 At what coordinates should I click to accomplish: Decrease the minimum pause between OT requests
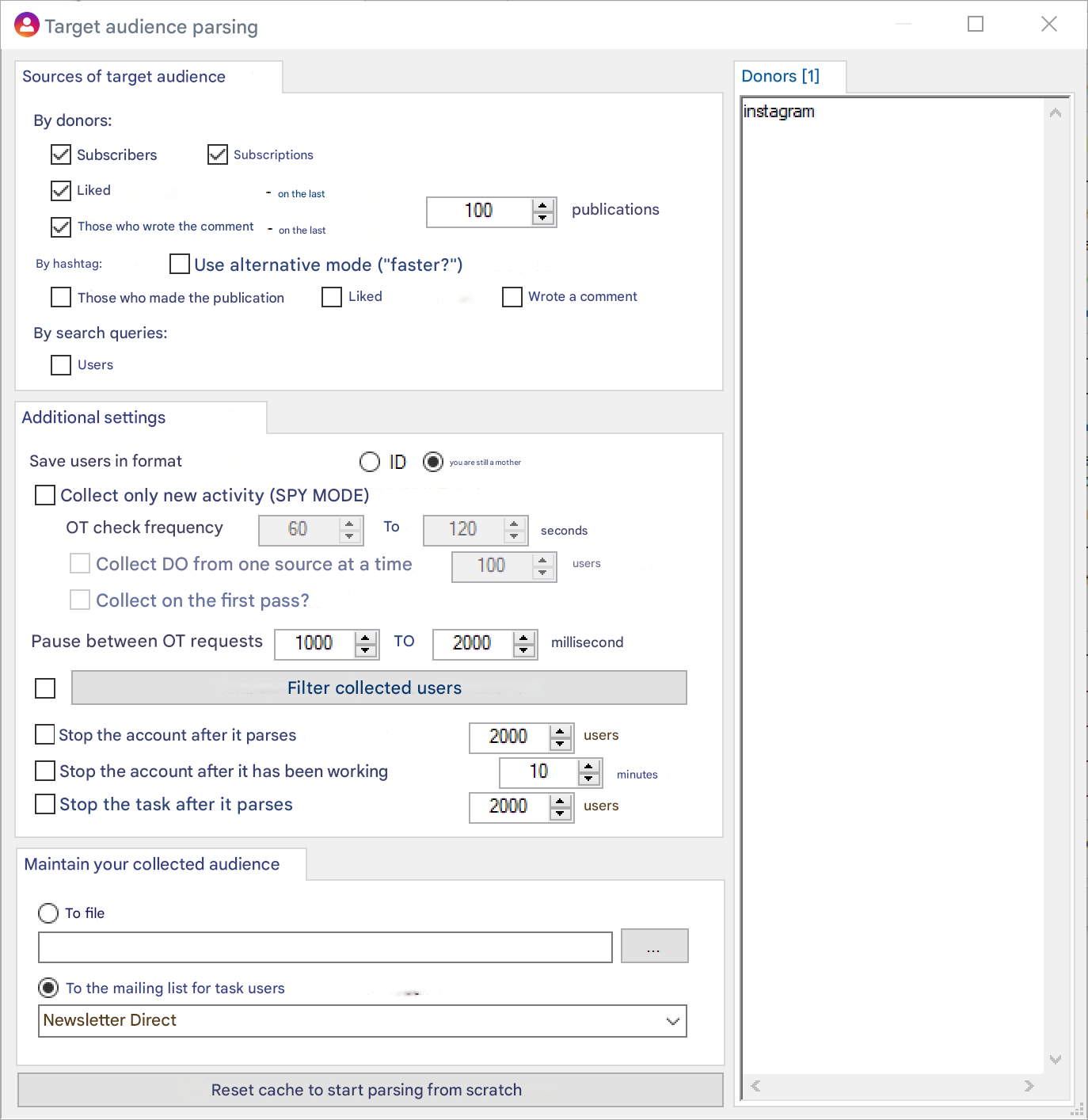click(x=365, y=650)
